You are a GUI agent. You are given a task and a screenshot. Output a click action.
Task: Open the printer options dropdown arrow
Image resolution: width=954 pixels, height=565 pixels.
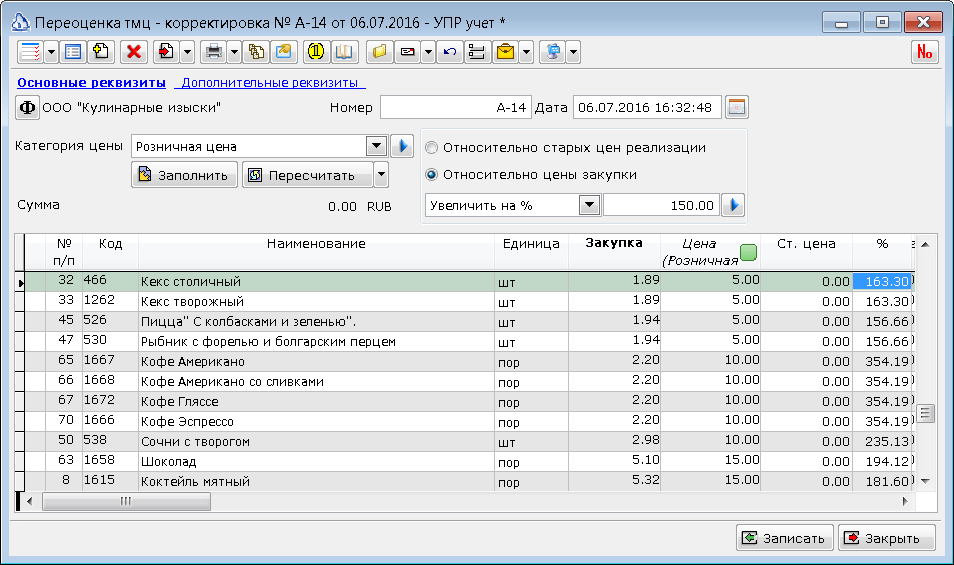pyautogui.click(x=234, y=52)
